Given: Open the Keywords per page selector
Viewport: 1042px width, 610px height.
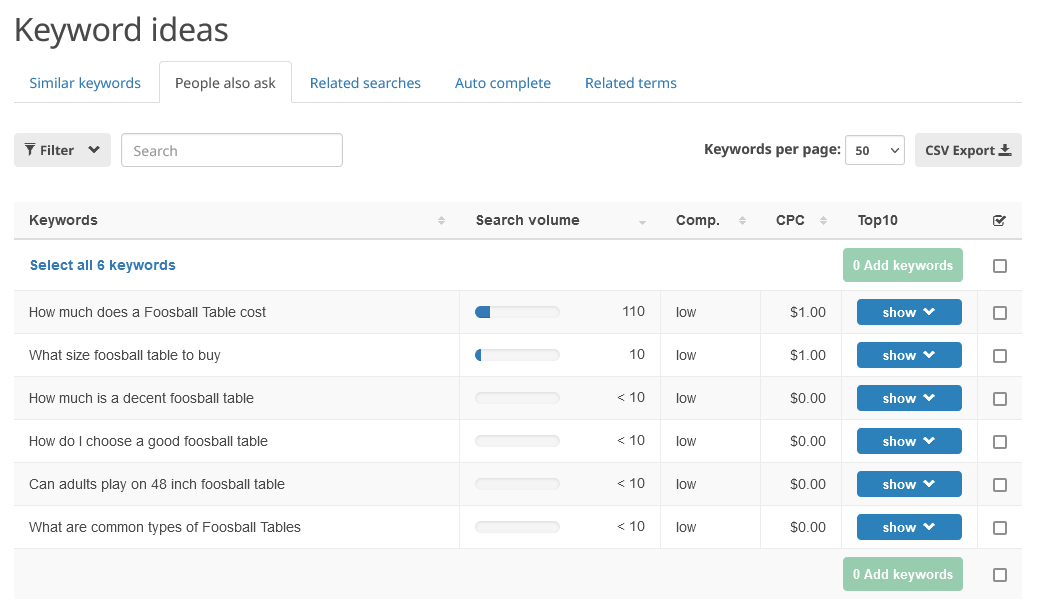Looking at the screenshot, I should pos(875,150).
